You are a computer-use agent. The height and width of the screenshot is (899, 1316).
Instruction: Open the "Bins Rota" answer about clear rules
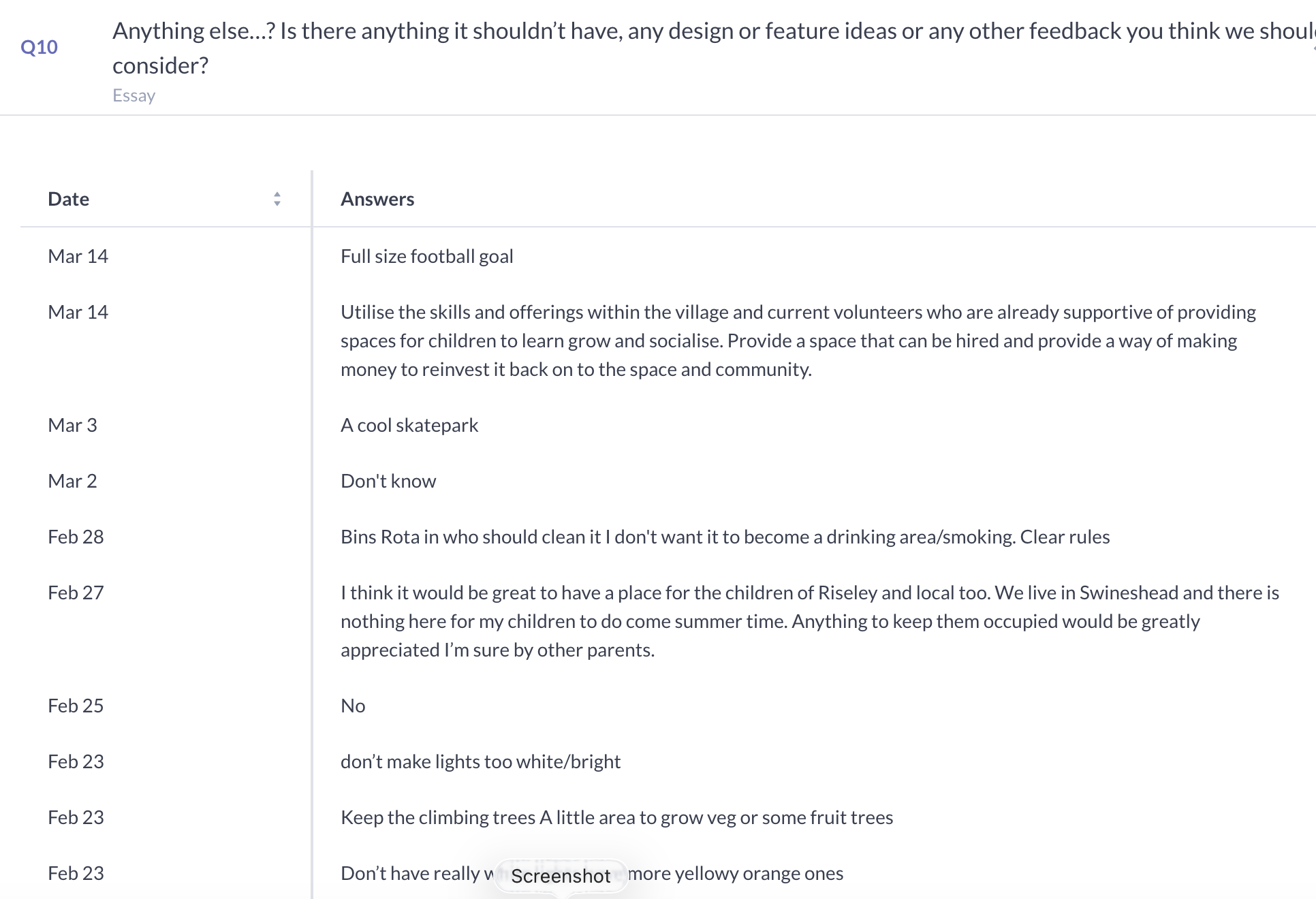point(725,537)
